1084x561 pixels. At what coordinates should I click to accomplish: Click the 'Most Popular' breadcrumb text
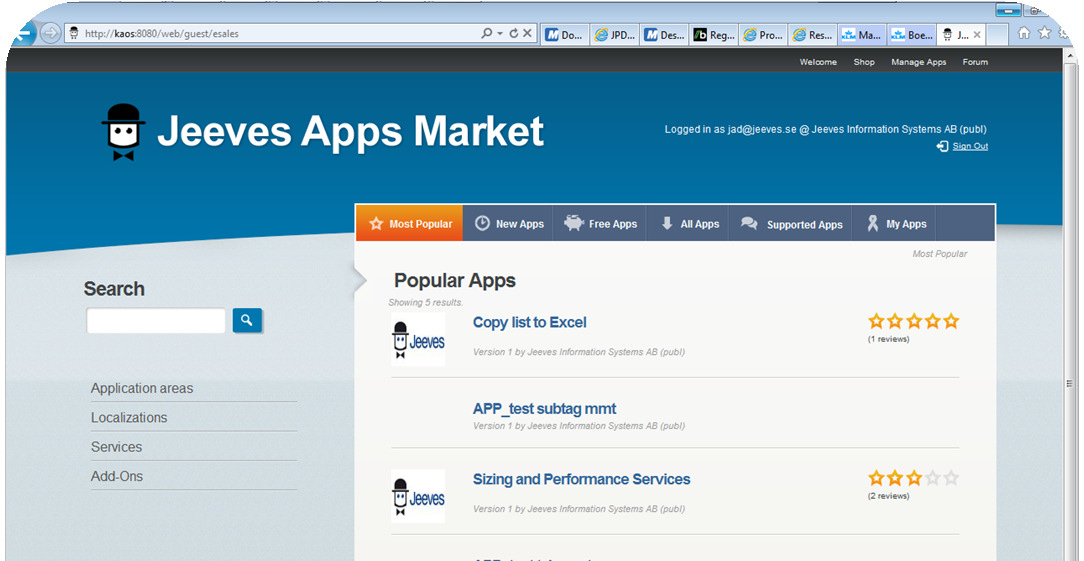coord(940,254)
